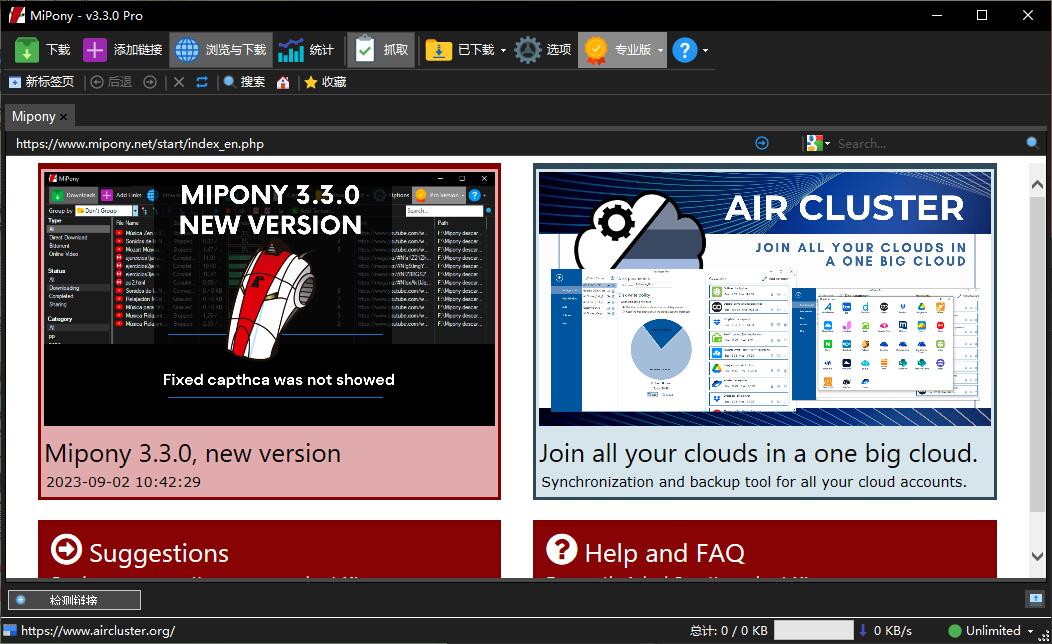The height and width of the screenshot is (644, 1052).
Task: Click the go arrow next to the address bar
Action: pyautogui.click(x=762, y=143)
